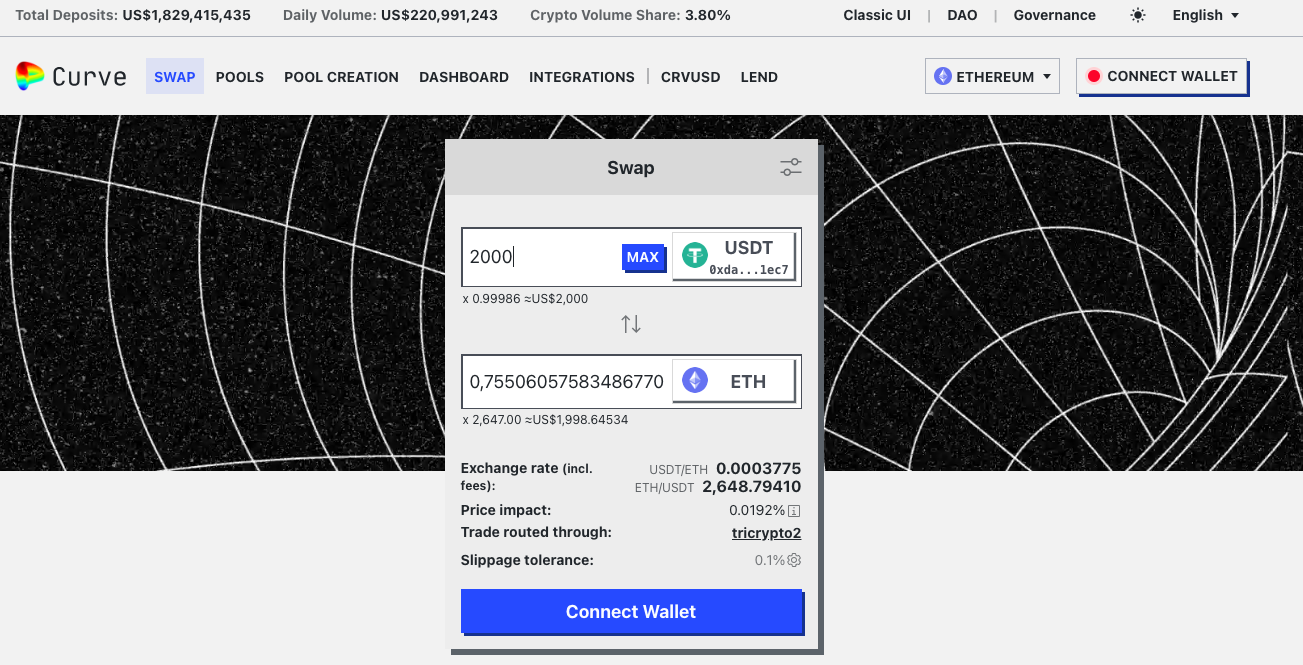Open the Lend section

[759, 77]
